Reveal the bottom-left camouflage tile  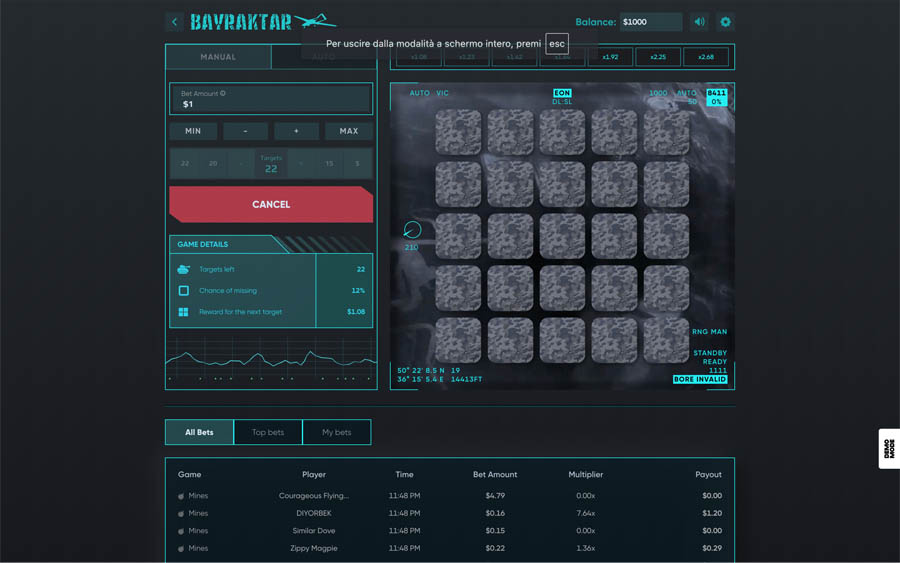(458, 340)
